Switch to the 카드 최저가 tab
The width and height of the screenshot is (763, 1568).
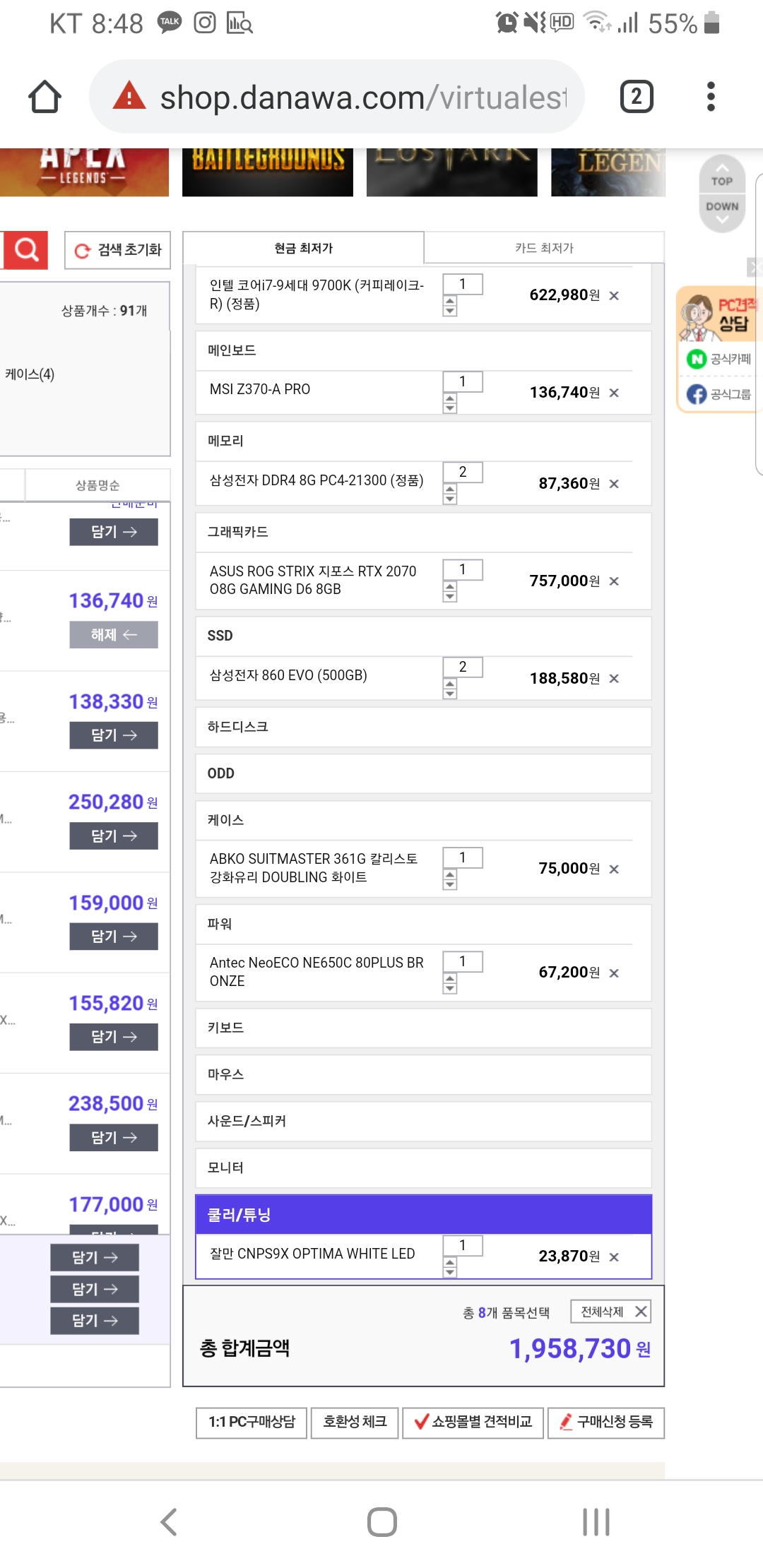pos(544,248)
